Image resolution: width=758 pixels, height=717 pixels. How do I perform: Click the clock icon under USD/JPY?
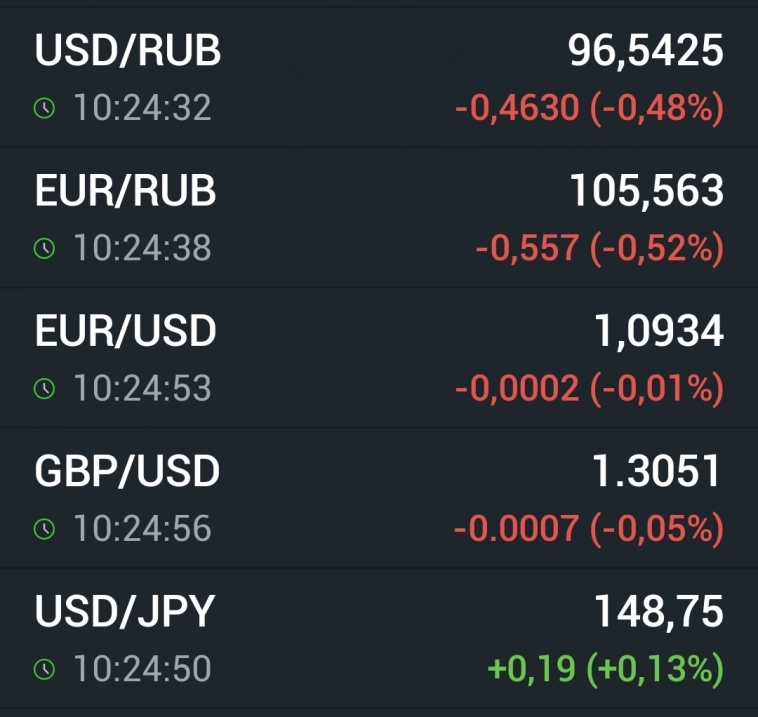point(44,669)
